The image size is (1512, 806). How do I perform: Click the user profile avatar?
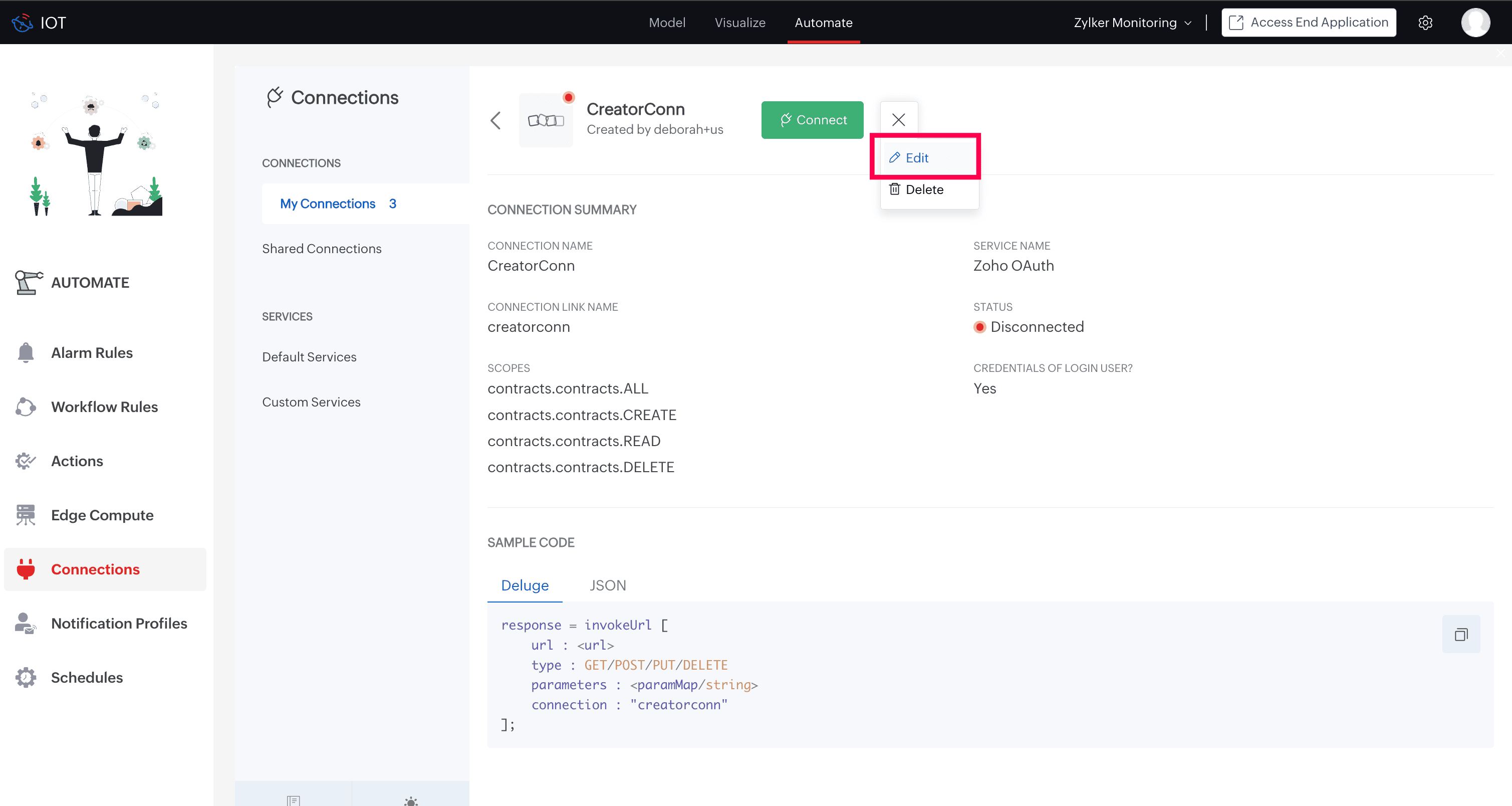coord(1475,23)
